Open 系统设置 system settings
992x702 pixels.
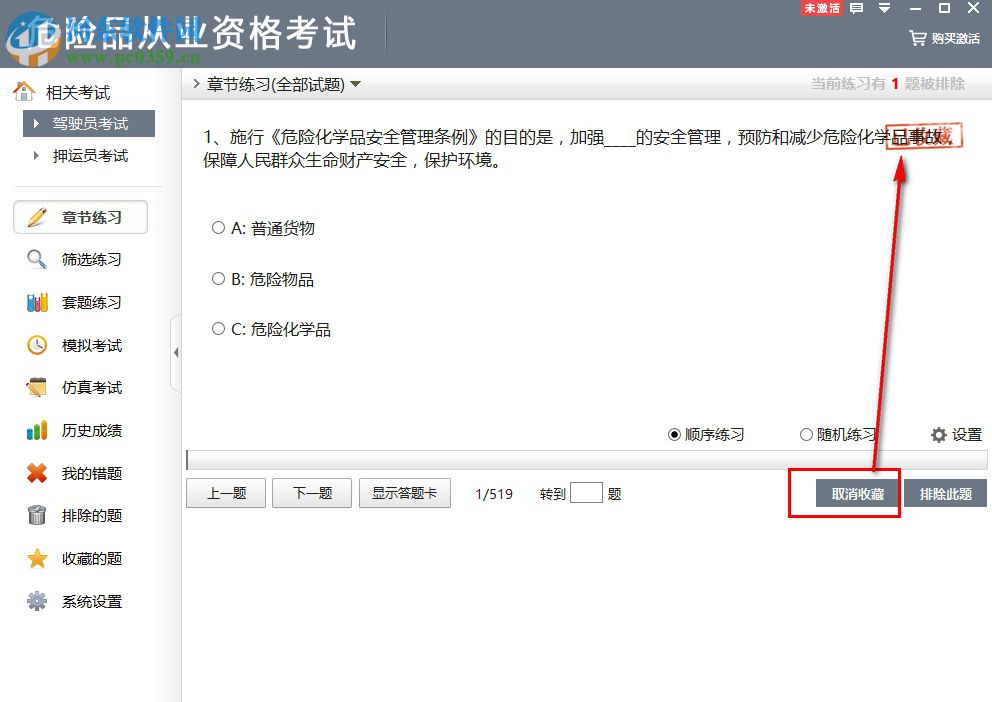pos(83,601)
